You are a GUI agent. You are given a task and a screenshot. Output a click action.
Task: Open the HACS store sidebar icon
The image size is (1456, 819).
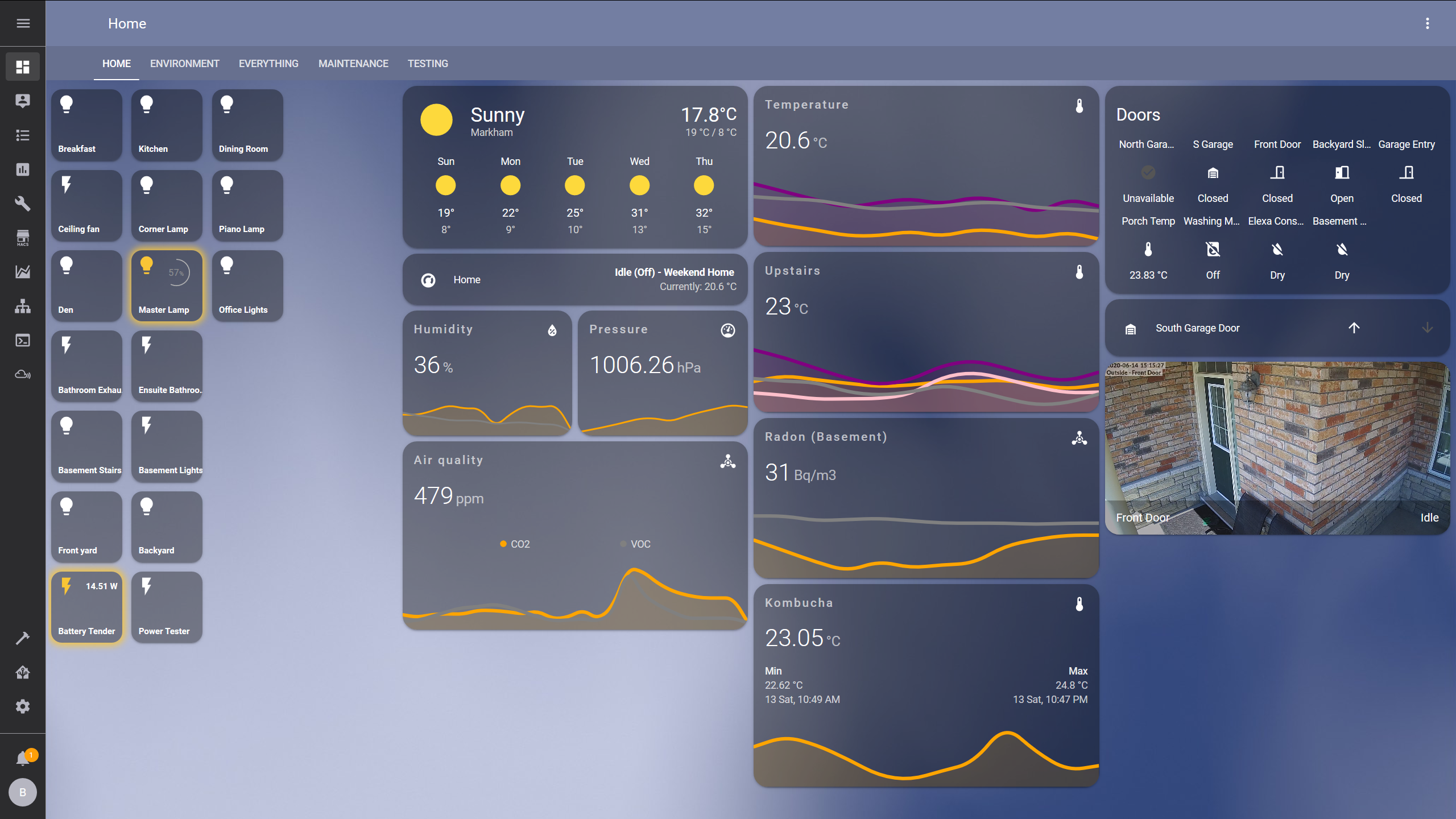(23, 238)
